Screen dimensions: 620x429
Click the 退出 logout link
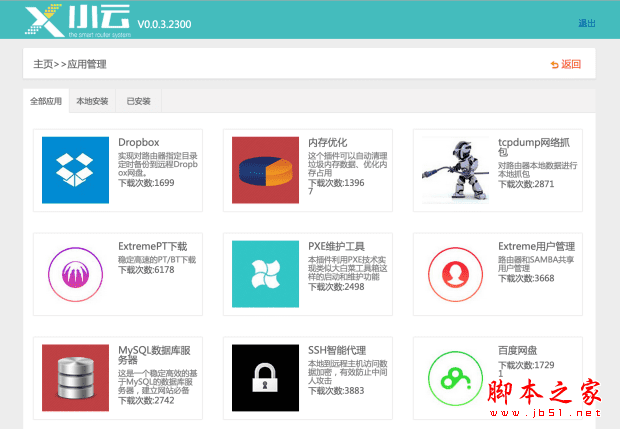click(587, 23)
